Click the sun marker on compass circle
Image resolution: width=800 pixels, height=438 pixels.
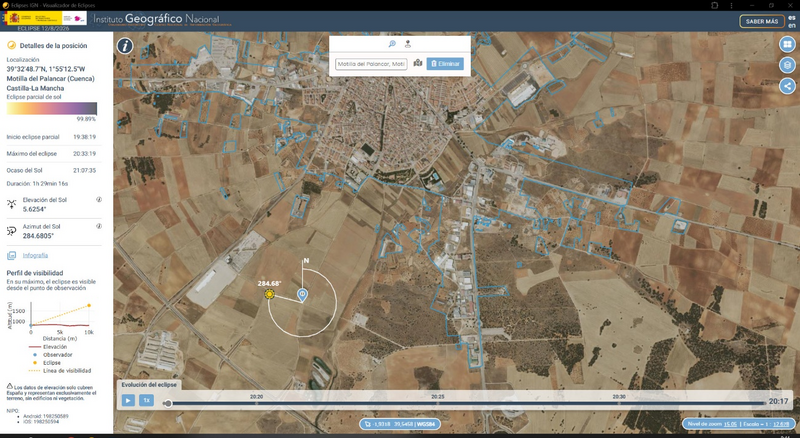(x=269, y=295)
